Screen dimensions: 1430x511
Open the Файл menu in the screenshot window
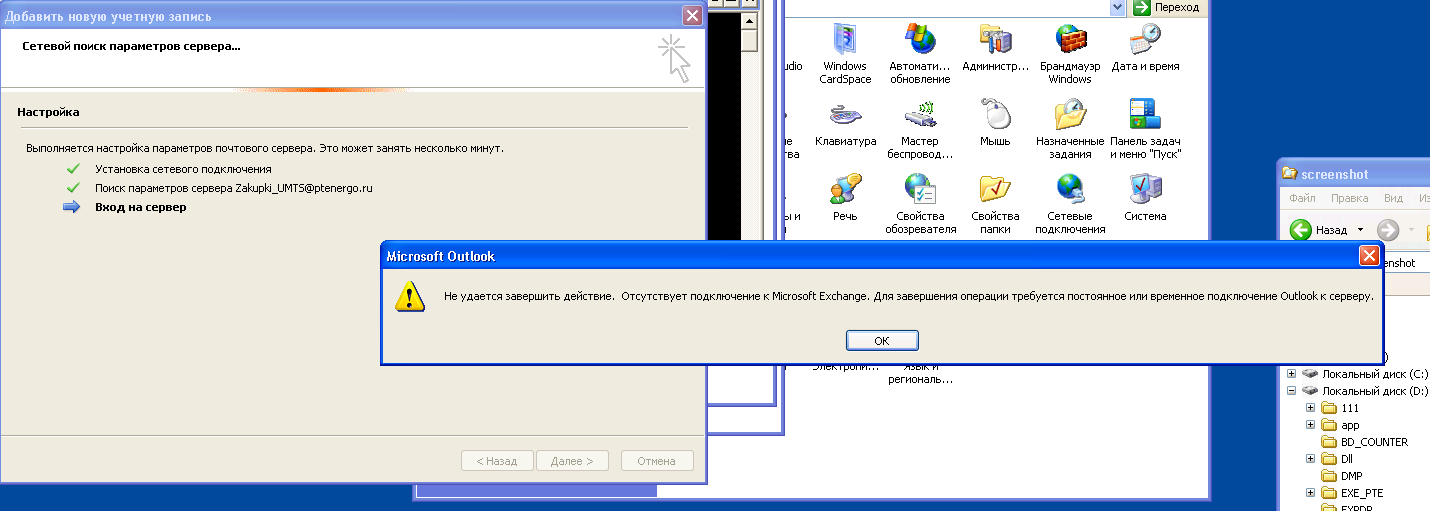pyautogui.click(x=1302, y=198)
